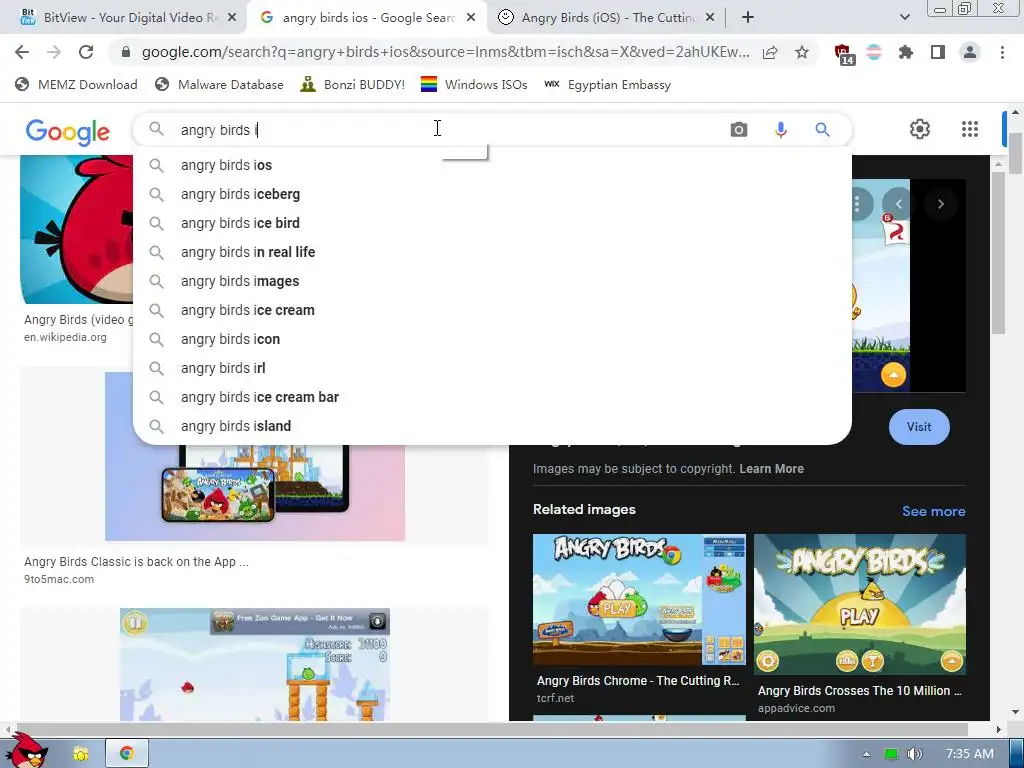Choose suggestion 'angry birds island'
This screenshot has height=768, width=1024.
tap(492, 426)
